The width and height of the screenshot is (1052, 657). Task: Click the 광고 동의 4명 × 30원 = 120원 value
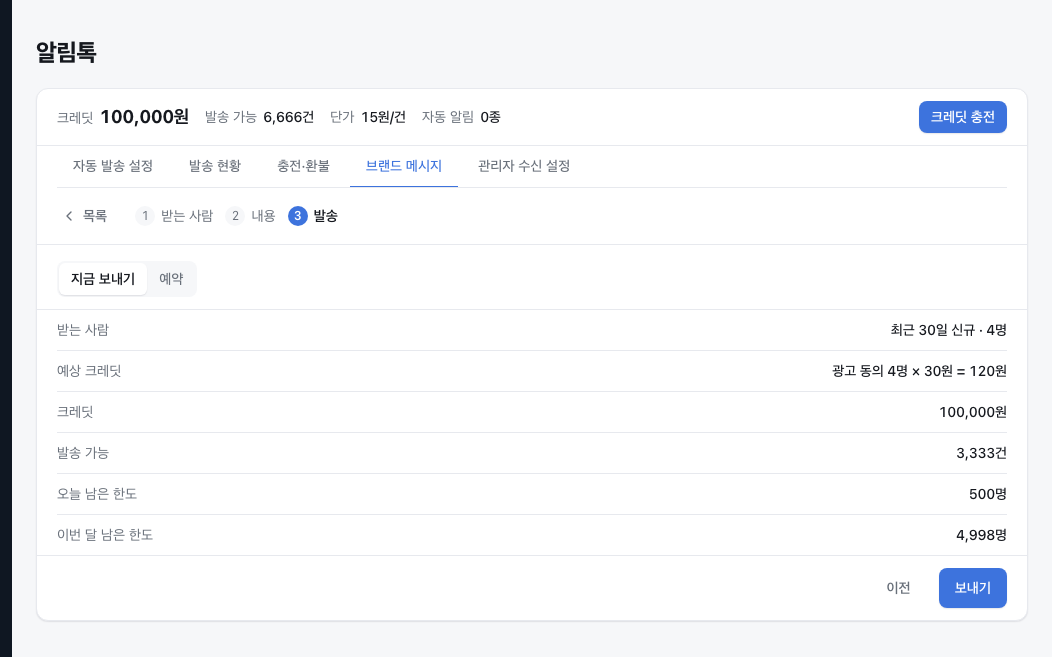click(x=919, y=371)
